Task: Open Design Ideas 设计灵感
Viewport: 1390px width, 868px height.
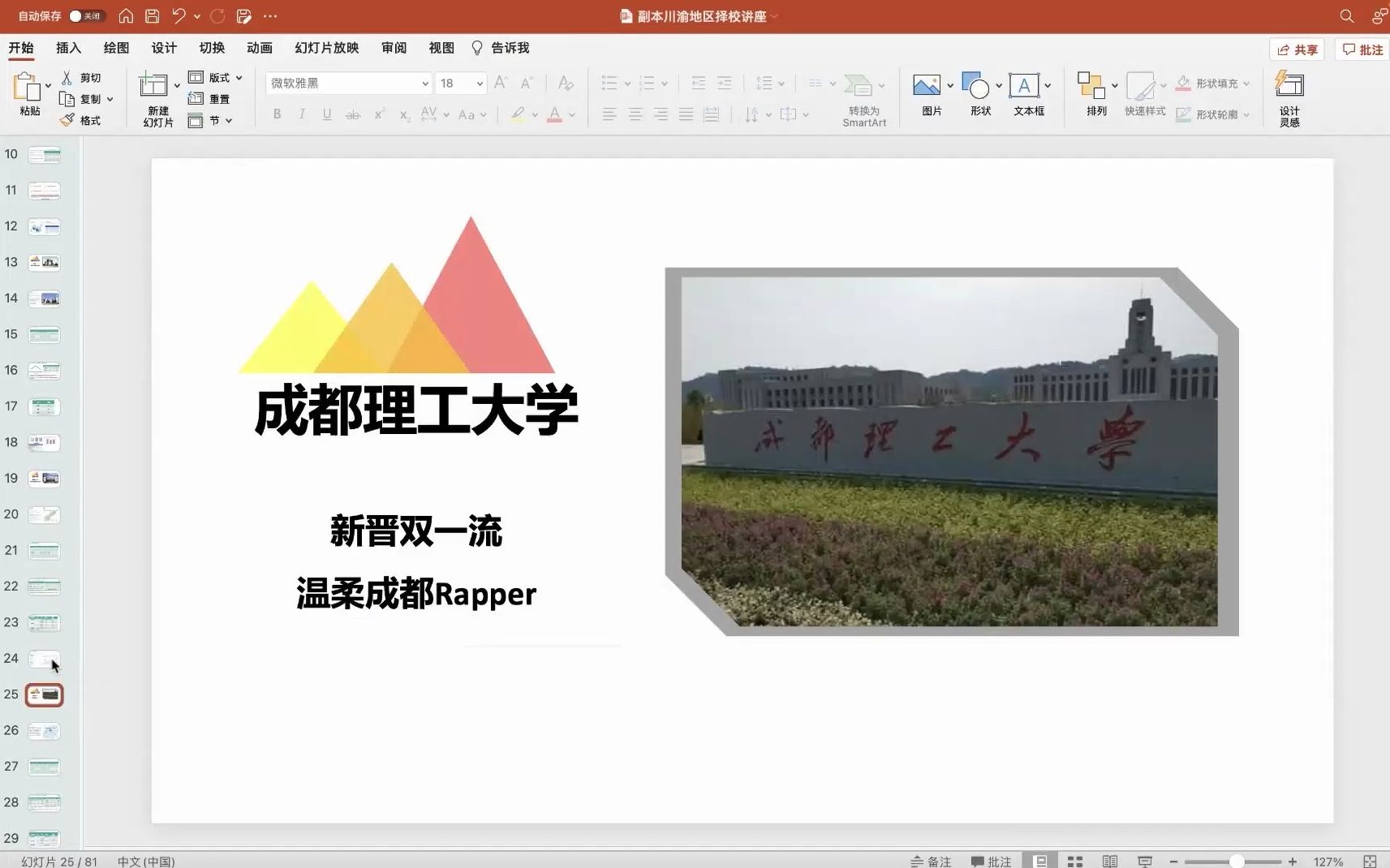Action: pyautogui.click(x=1289, y=98)
